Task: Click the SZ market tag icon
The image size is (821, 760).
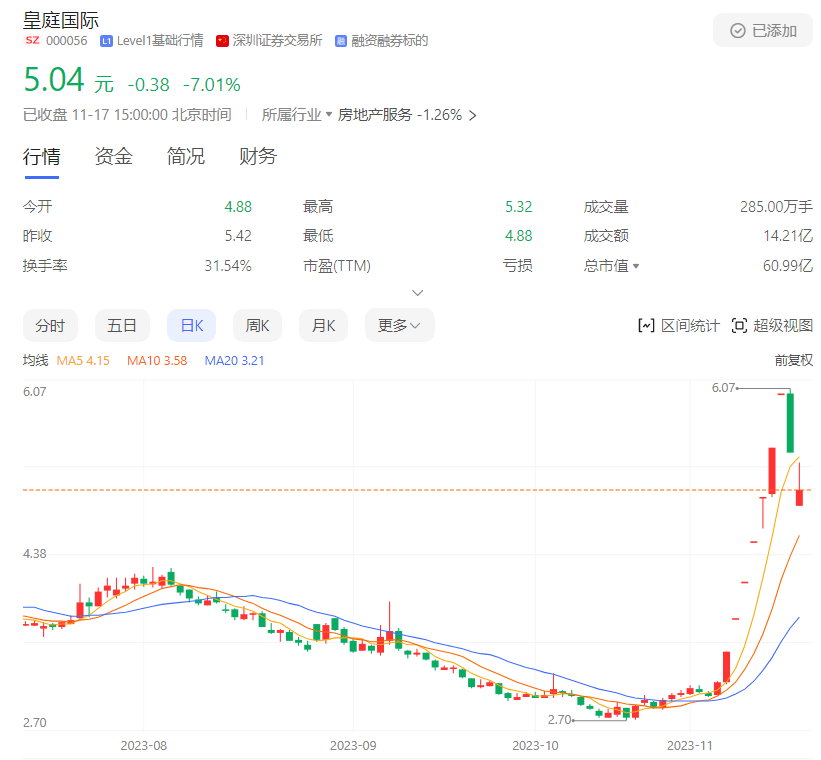Action: tap(31, 41)
